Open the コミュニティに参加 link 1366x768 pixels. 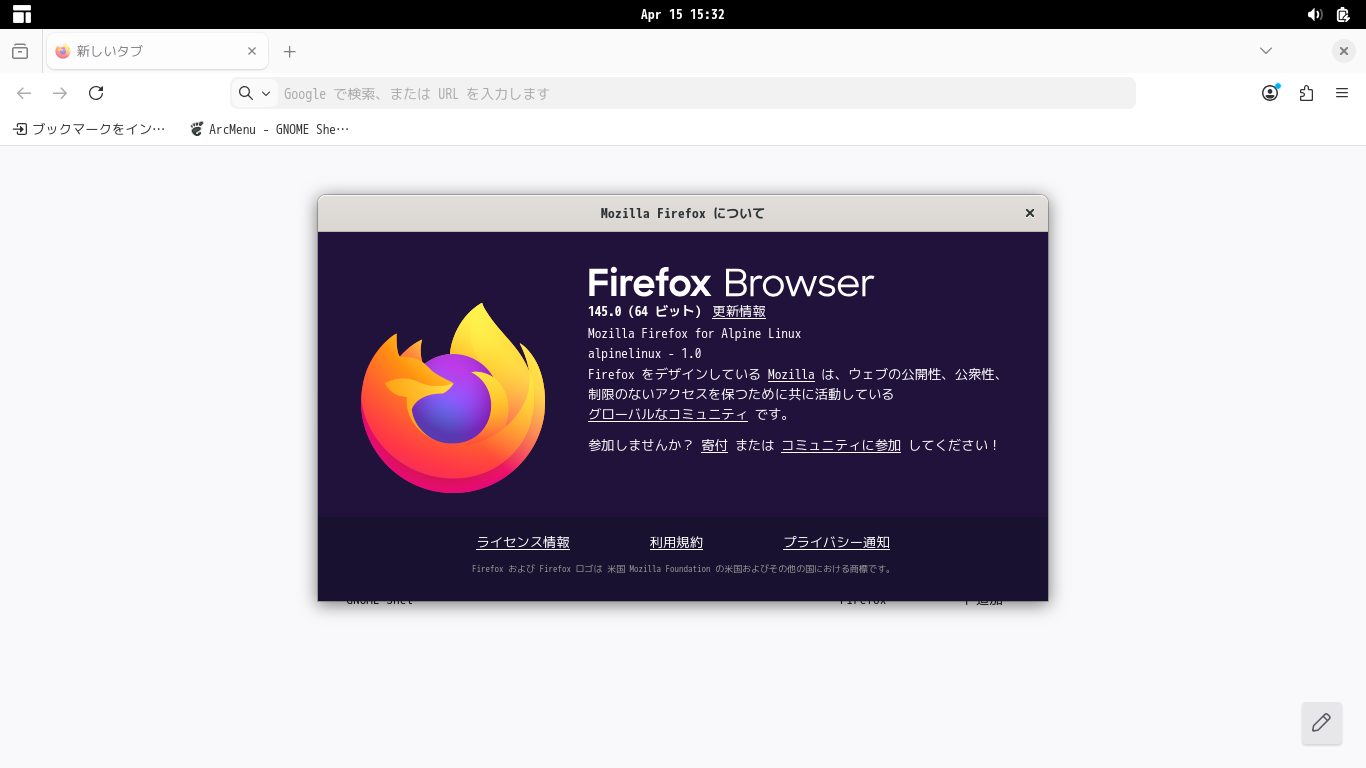[841, 445]
